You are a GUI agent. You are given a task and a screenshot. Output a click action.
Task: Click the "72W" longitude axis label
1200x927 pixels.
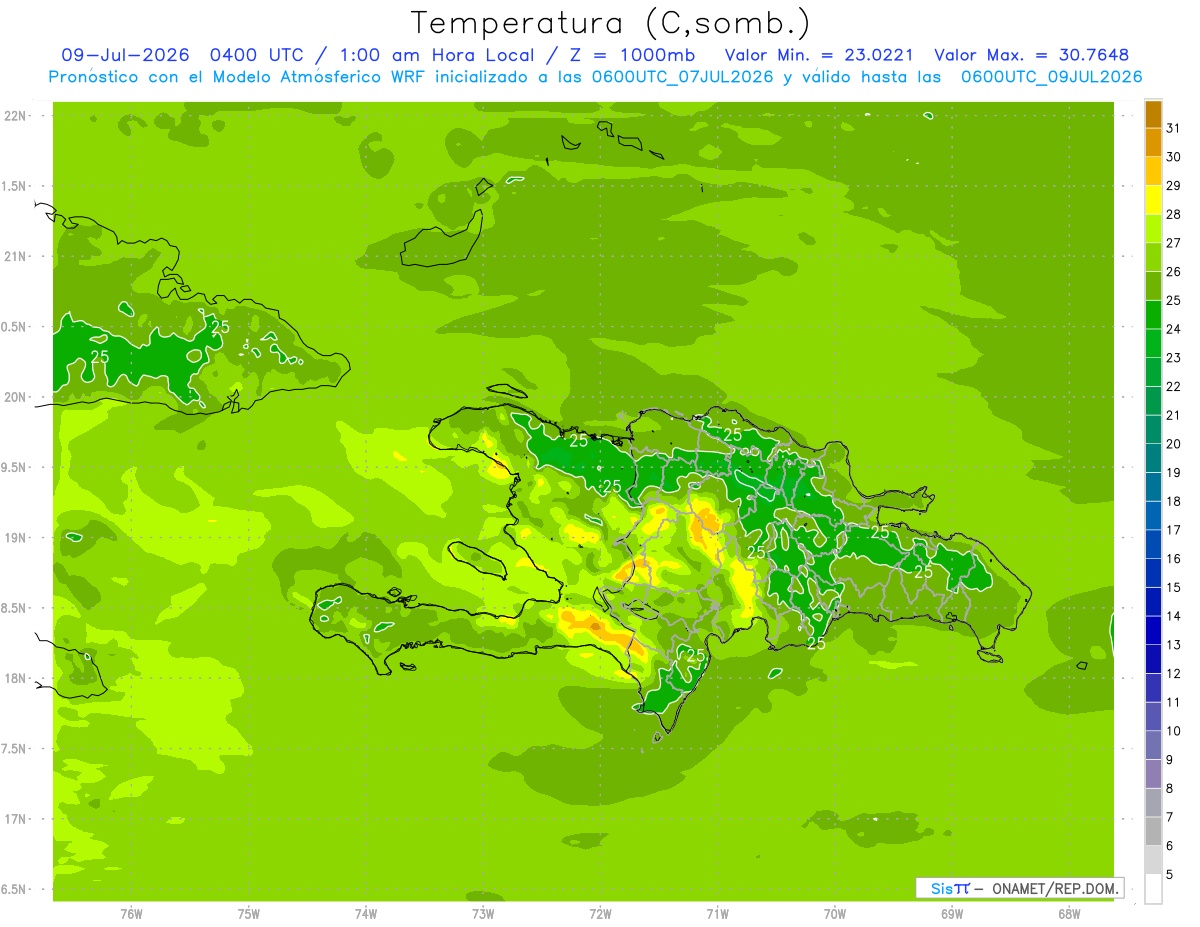point(600,913)
